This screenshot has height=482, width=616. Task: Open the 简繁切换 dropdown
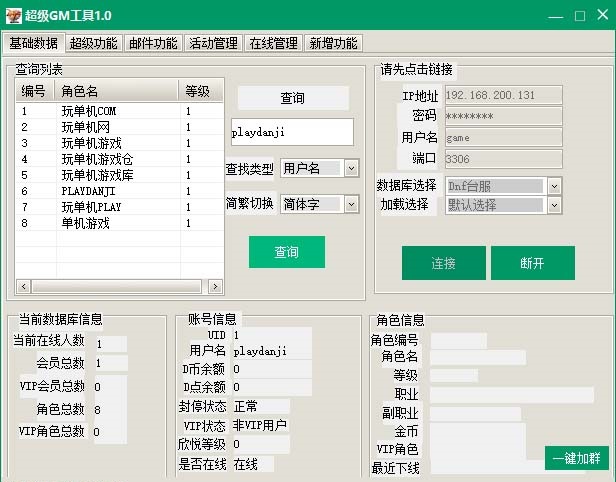point(351,204)
